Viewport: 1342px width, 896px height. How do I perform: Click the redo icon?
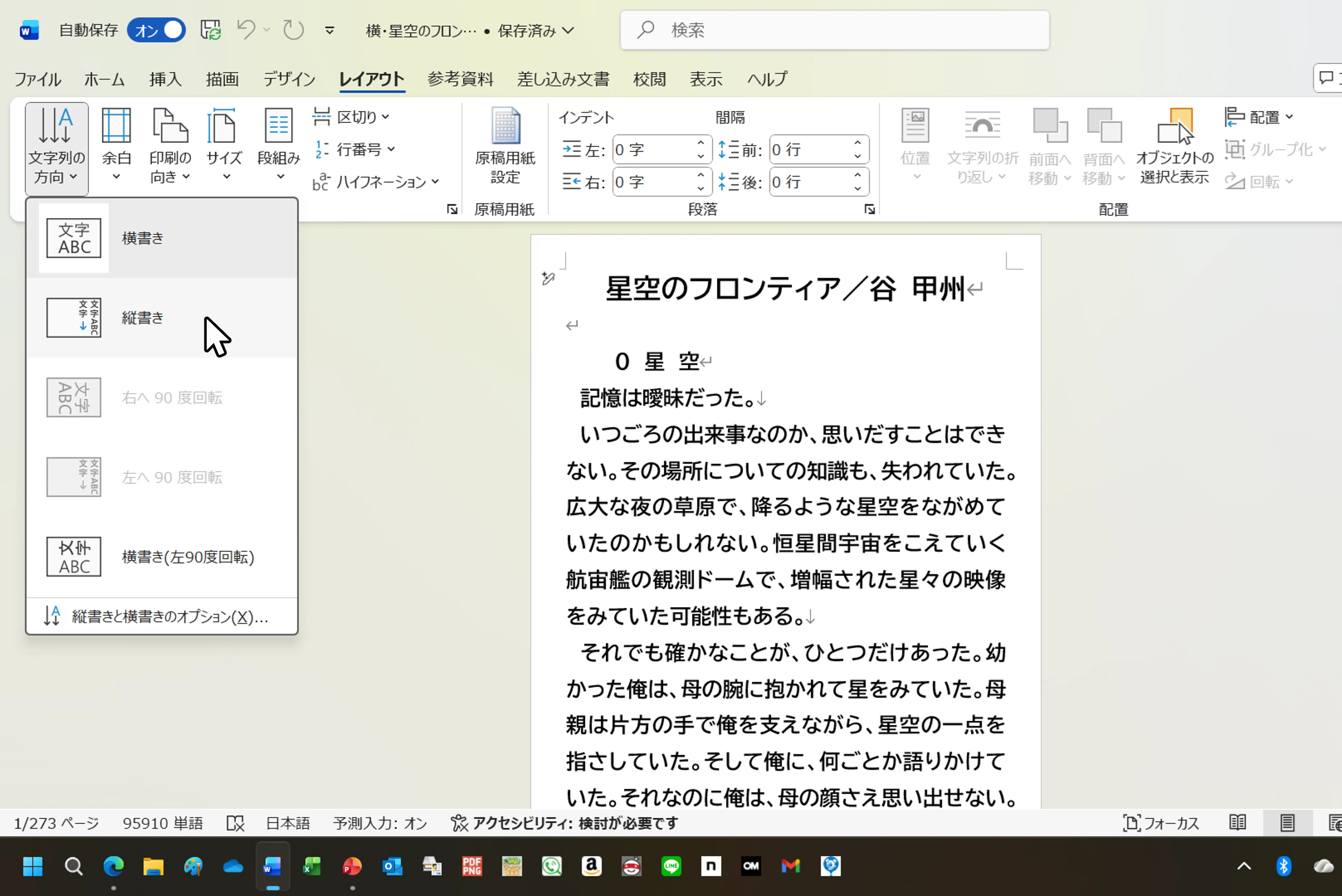click(294, 30)
